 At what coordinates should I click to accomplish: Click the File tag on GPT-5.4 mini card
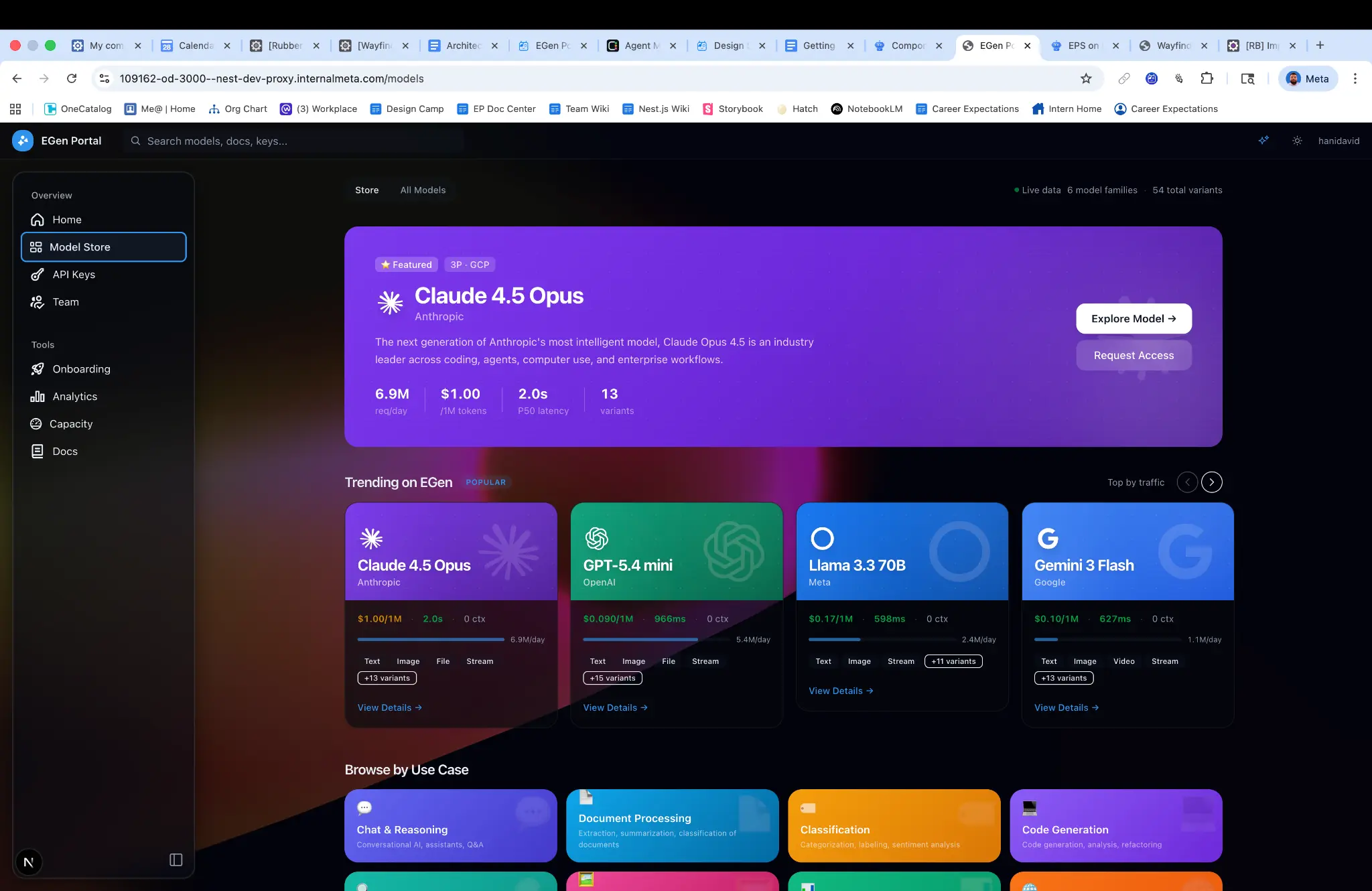click(669, 661)
